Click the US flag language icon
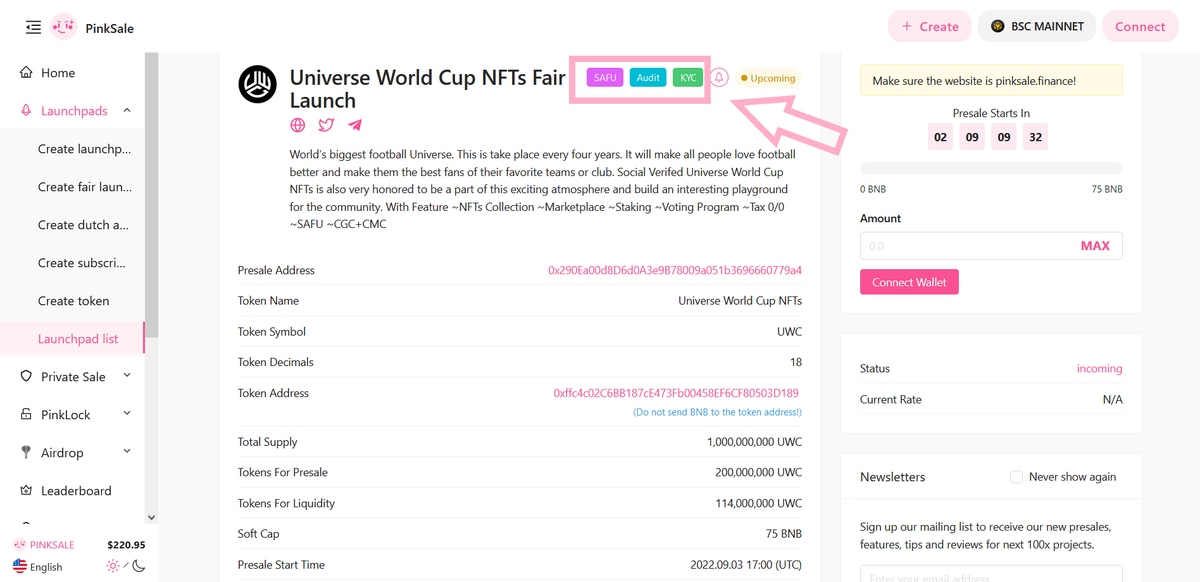 (20, 567)
